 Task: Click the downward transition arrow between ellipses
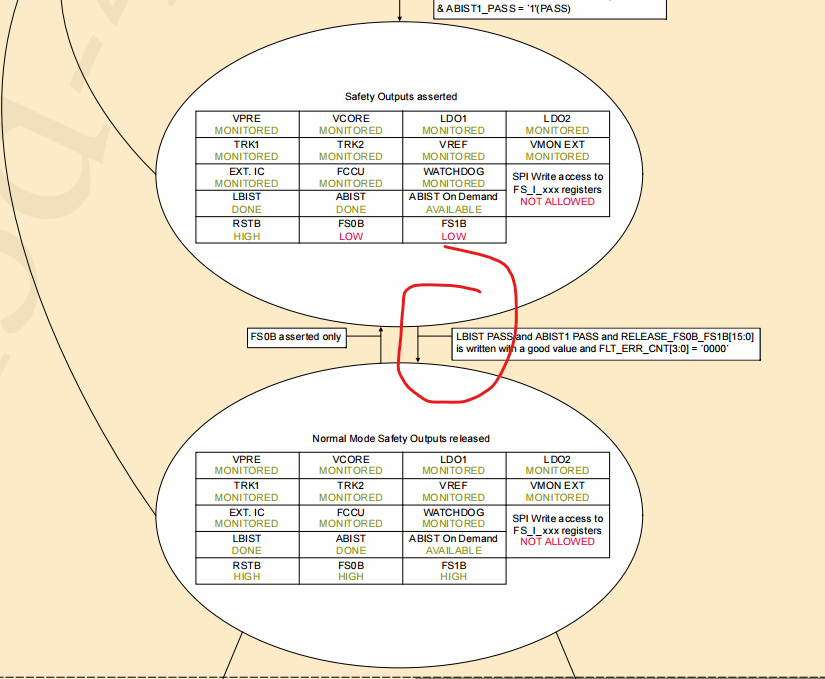coord(418,345)
